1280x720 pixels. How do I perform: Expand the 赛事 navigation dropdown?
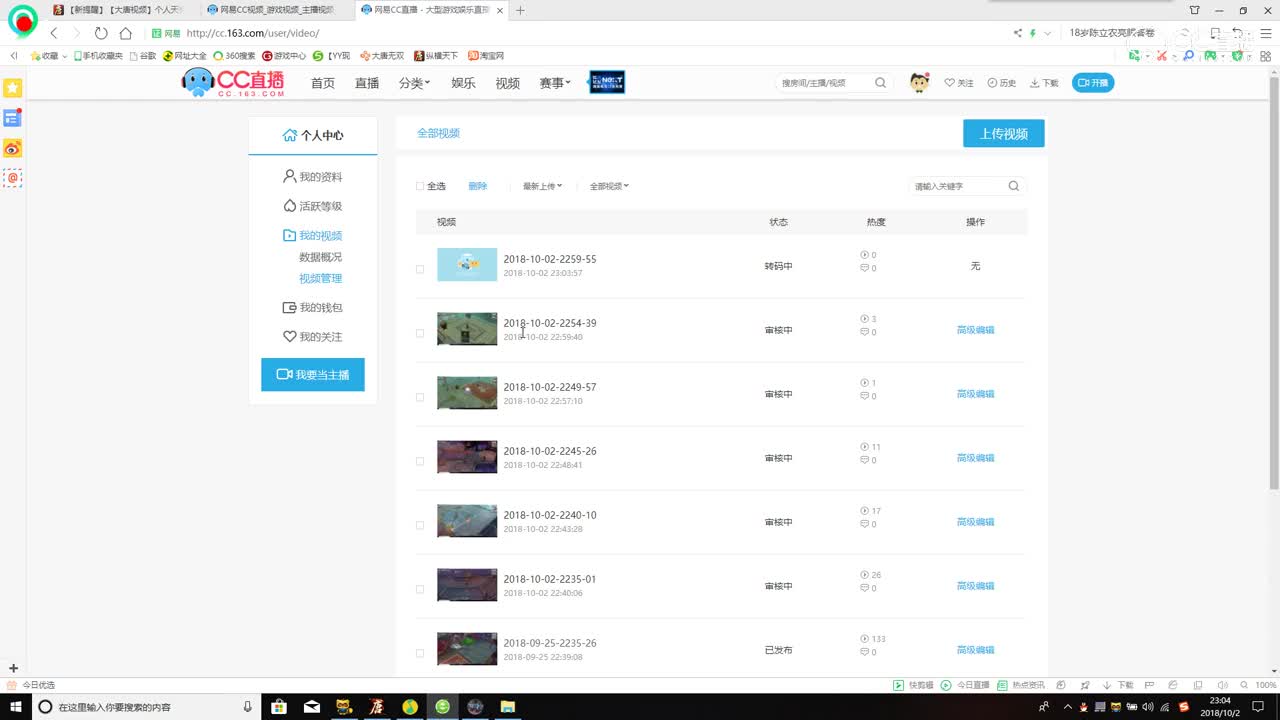(555, 83)
